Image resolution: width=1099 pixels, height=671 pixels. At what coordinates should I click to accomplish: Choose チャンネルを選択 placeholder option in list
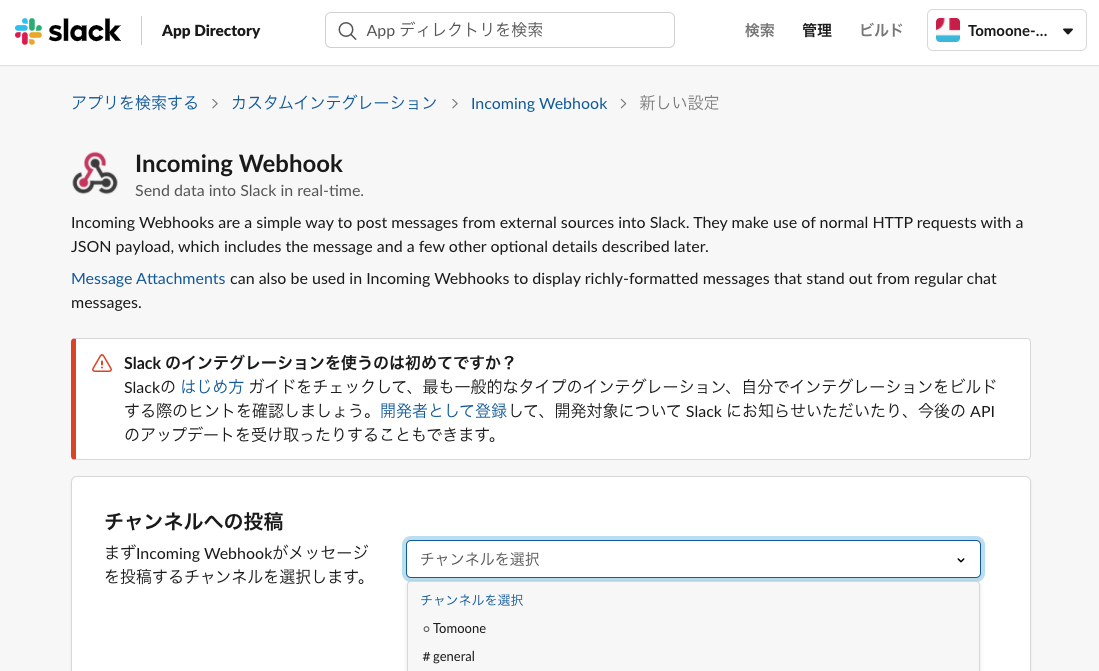click(693, 600)
